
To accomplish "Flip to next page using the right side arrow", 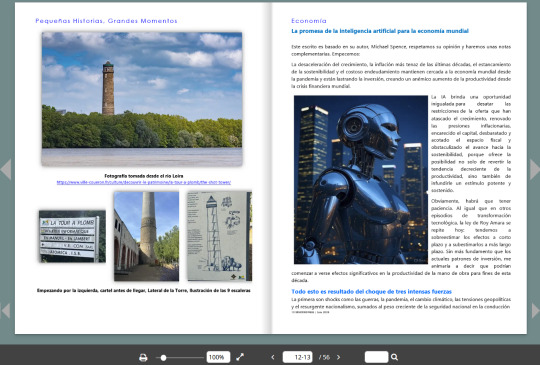I will (534, 169).
